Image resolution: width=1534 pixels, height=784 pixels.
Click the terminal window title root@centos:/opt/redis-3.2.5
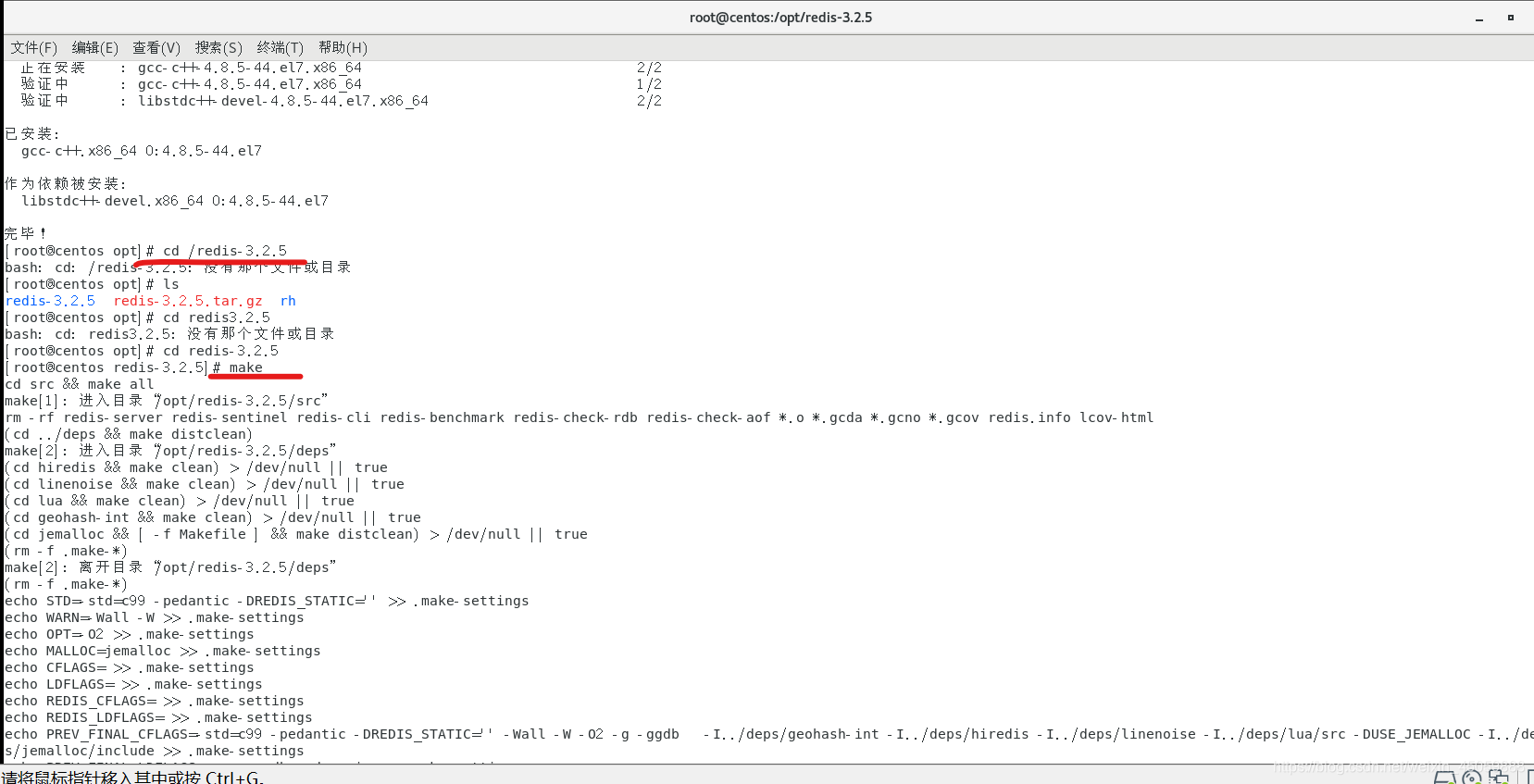coord(780,18)
